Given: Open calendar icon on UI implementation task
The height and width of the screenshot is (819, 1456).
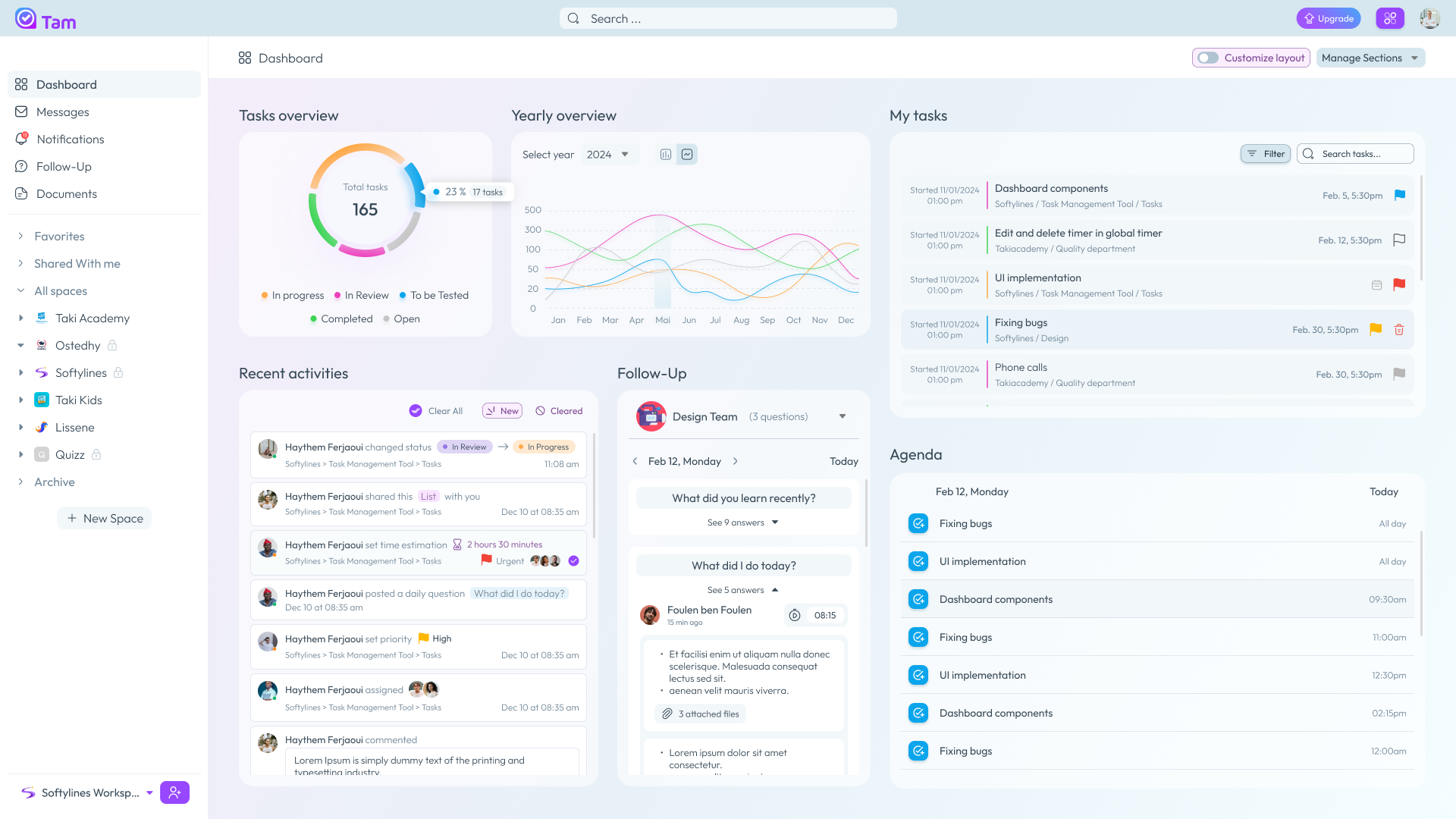Looking at the screenshot, I should click(1377, 285).
